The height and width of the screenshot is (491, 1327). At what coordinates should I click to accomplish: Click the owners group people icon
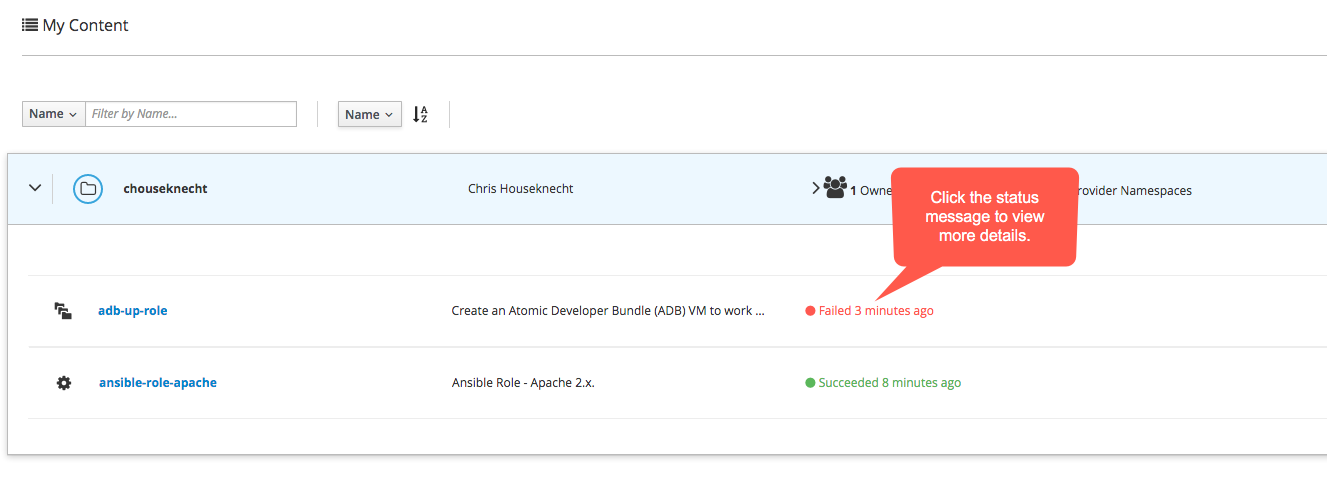click(835, 187)
